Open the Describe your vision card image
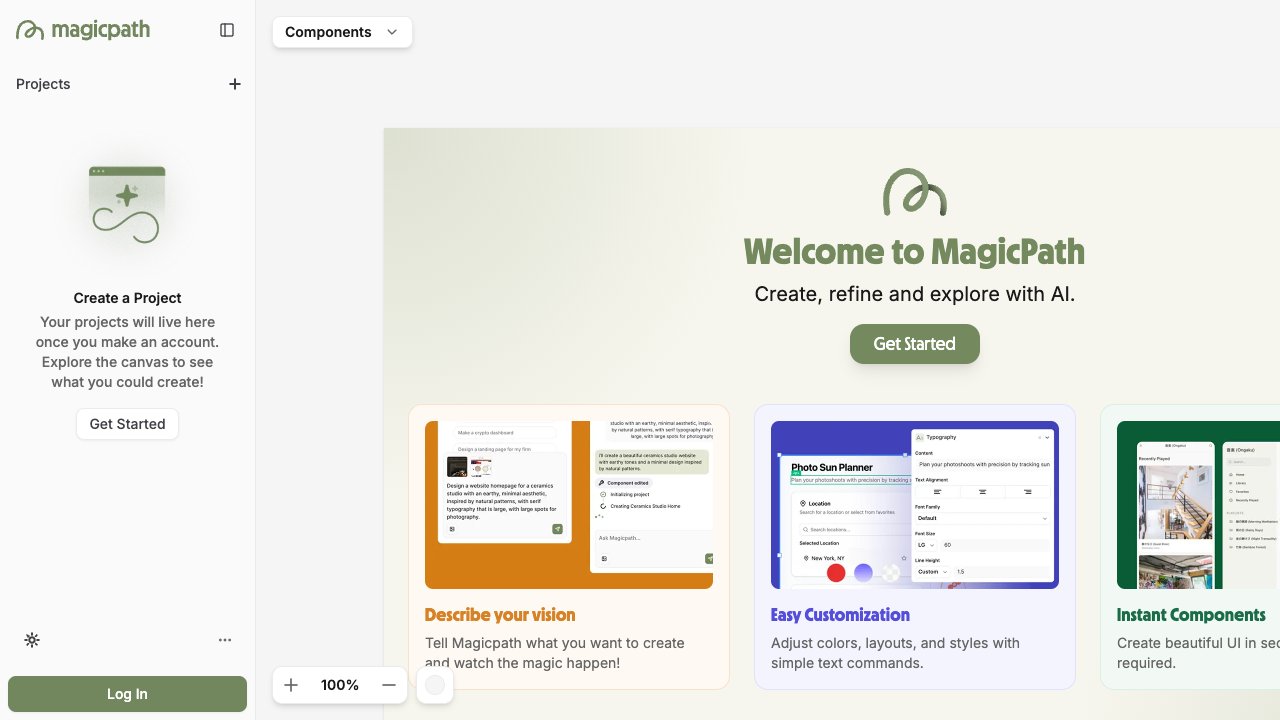The image size is (1280, 720). coord(569,505)
